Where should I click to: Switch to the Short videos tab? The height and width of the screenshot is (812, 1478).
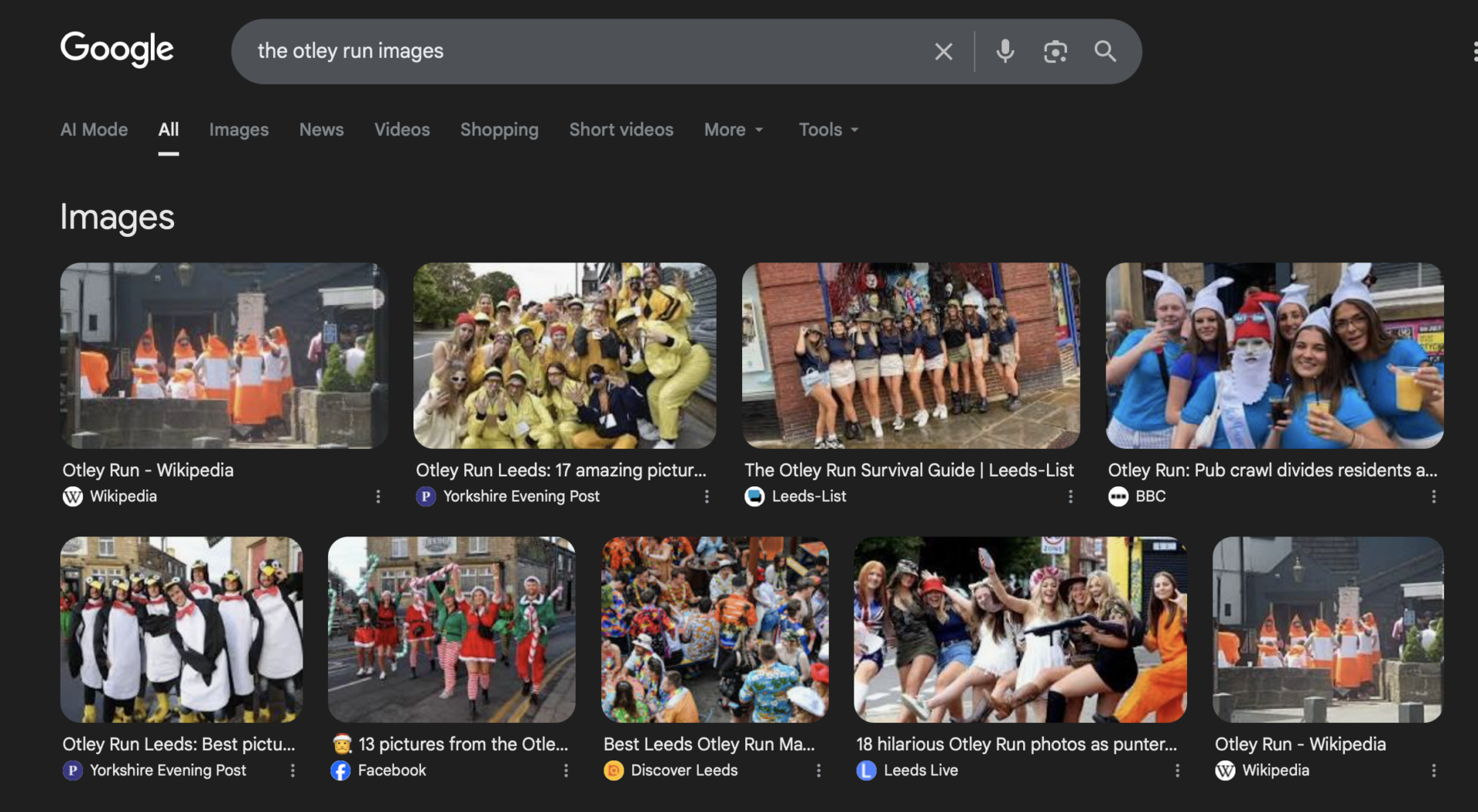pyautogui.click(x=621, y=130)
